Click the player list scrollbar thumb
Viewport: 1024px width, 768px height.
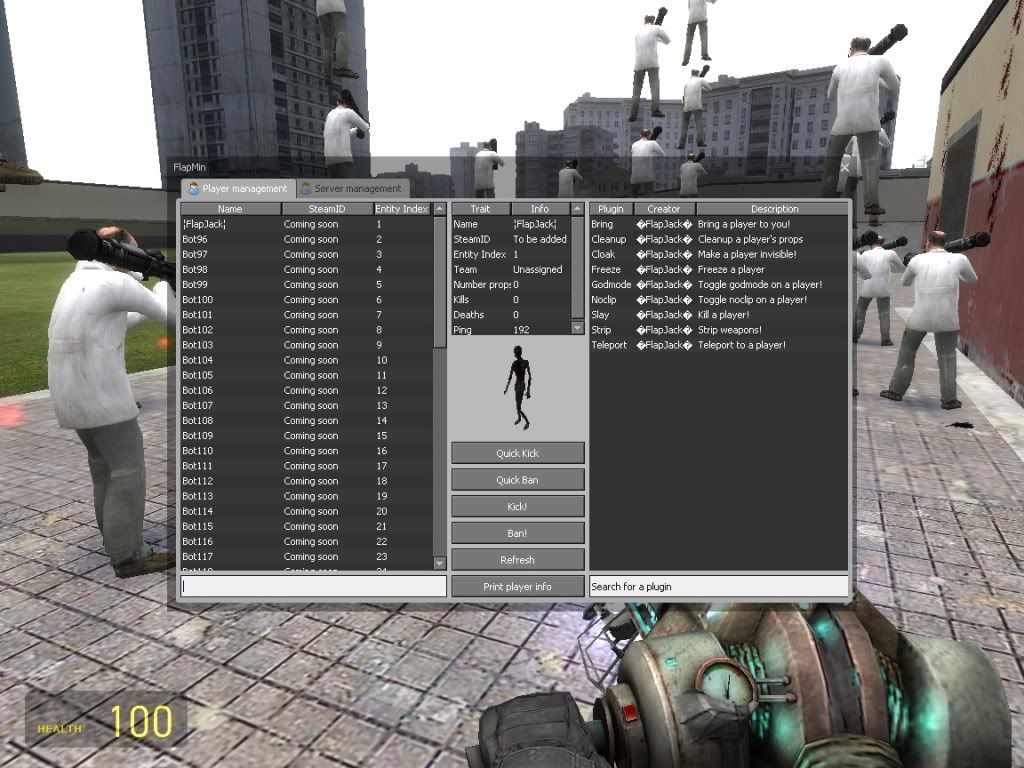coord(440,282)
